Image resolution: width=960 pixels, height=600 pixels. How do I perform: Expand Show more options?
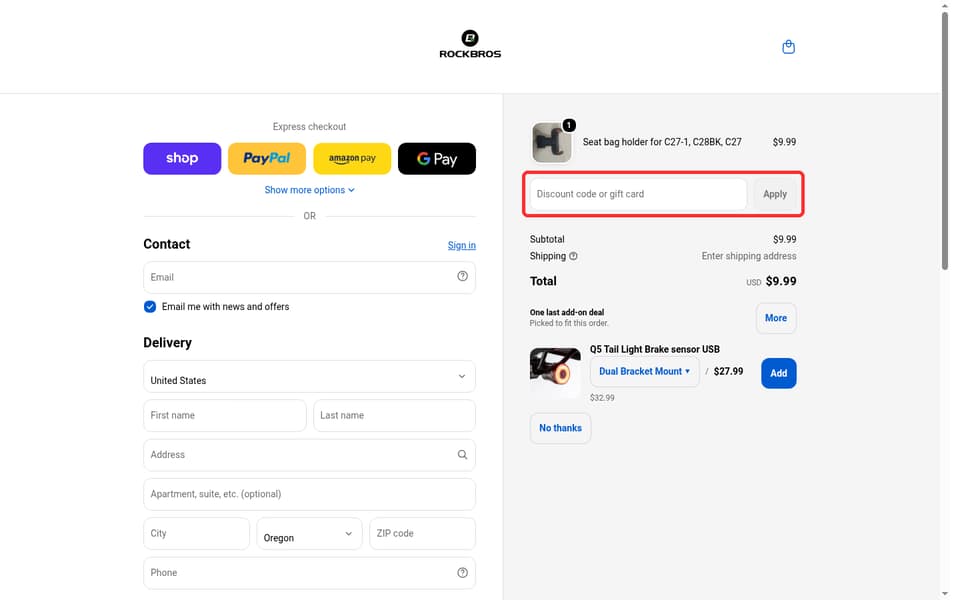click(309, 190)
